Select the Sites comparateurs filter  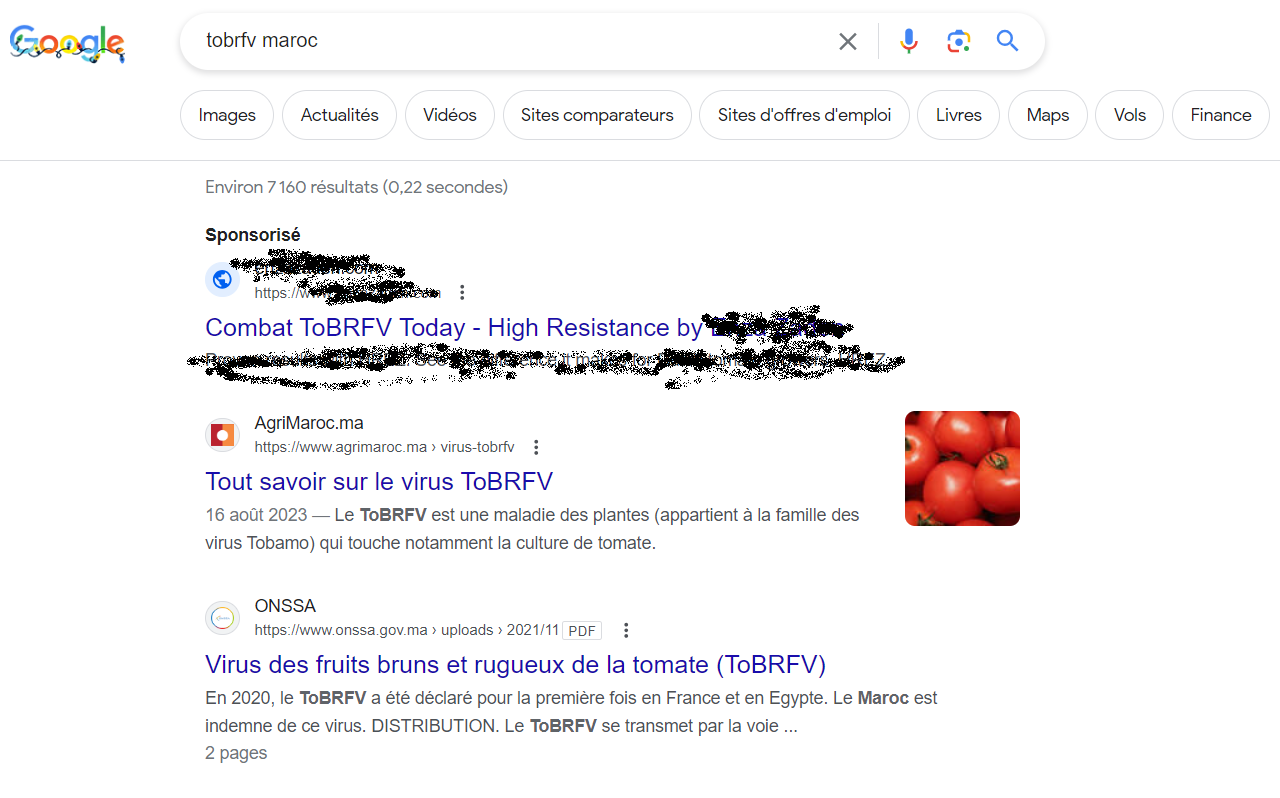pyautogui.click(x=597, y=115)
